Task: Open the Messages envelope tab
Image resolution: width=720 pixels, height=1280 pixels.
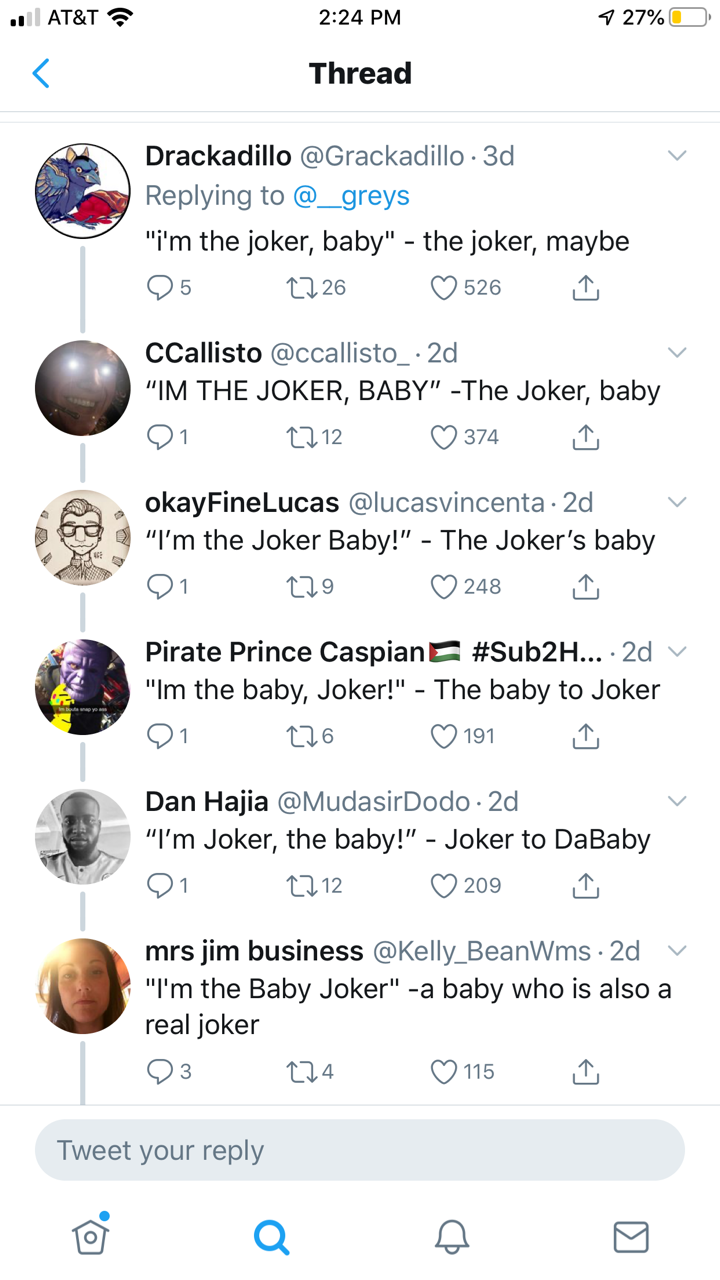Action: (630, 1237)
